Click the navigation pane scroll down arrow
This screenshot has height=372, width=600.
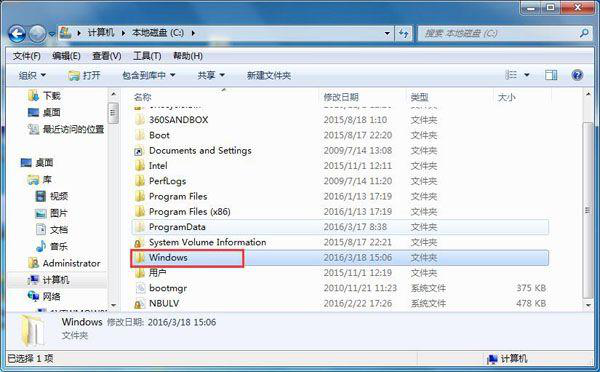click(113, 305)
